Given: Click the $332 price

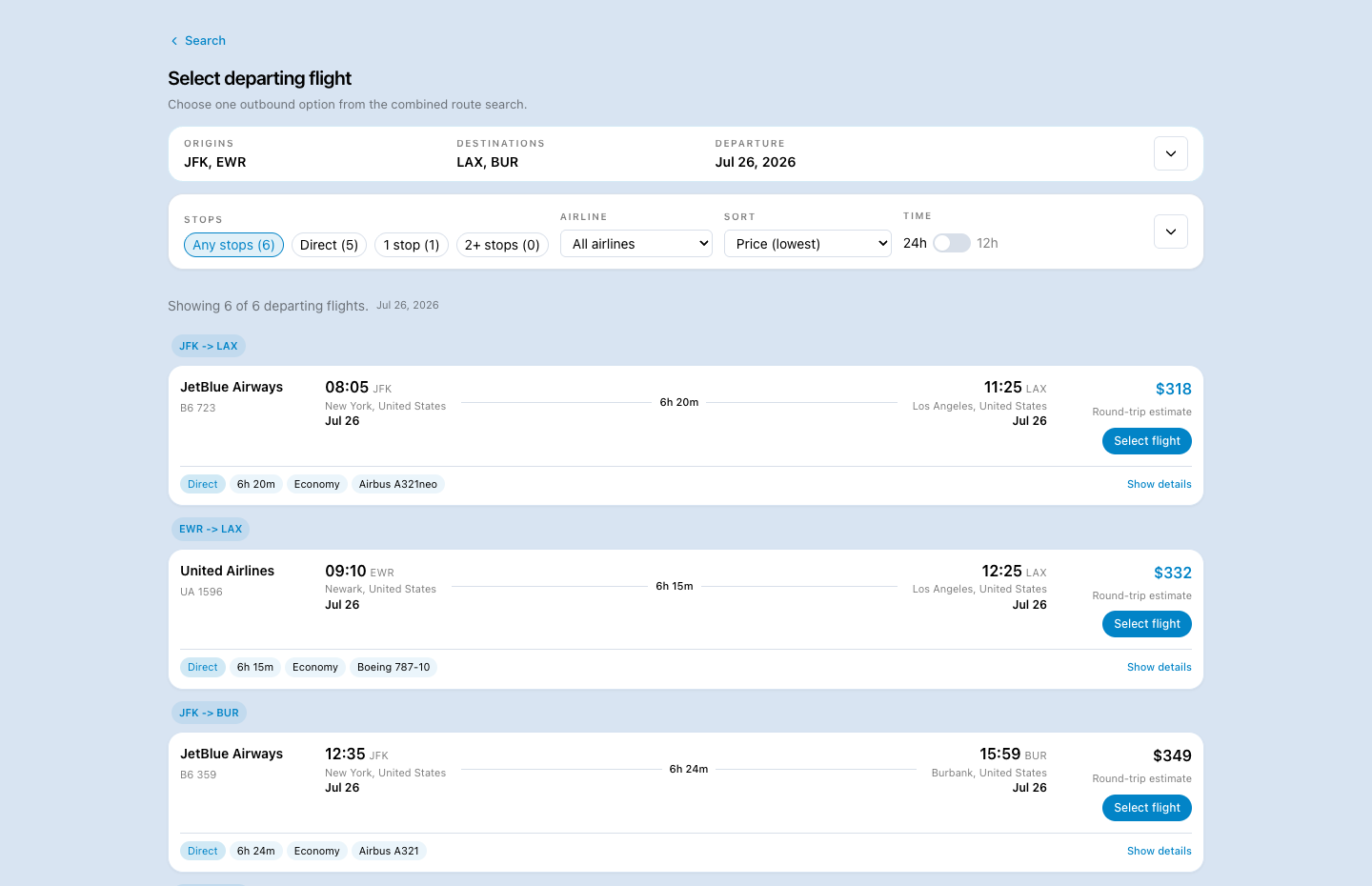Looking at the screenshot, I should pos(1173,573).
